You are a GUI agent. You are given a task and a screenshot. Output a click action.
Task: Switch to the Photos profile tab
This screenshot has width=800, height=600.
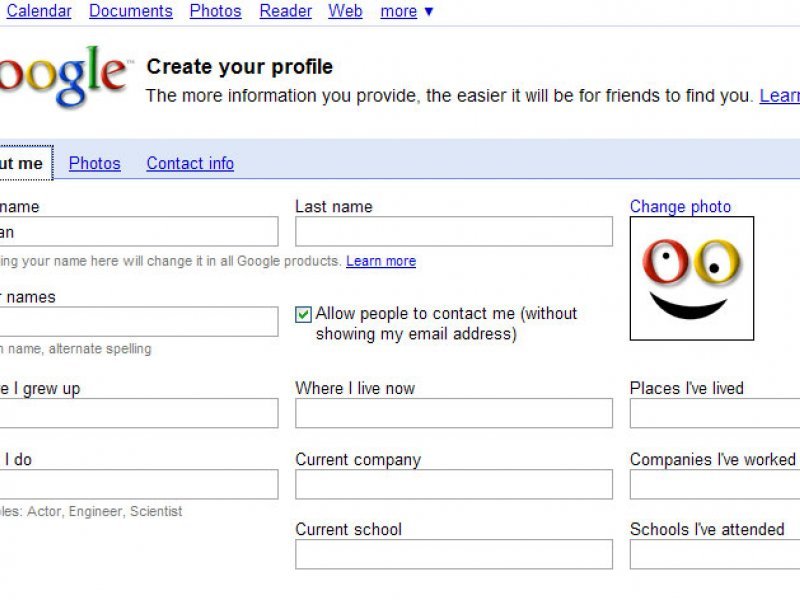pos(94,163)
